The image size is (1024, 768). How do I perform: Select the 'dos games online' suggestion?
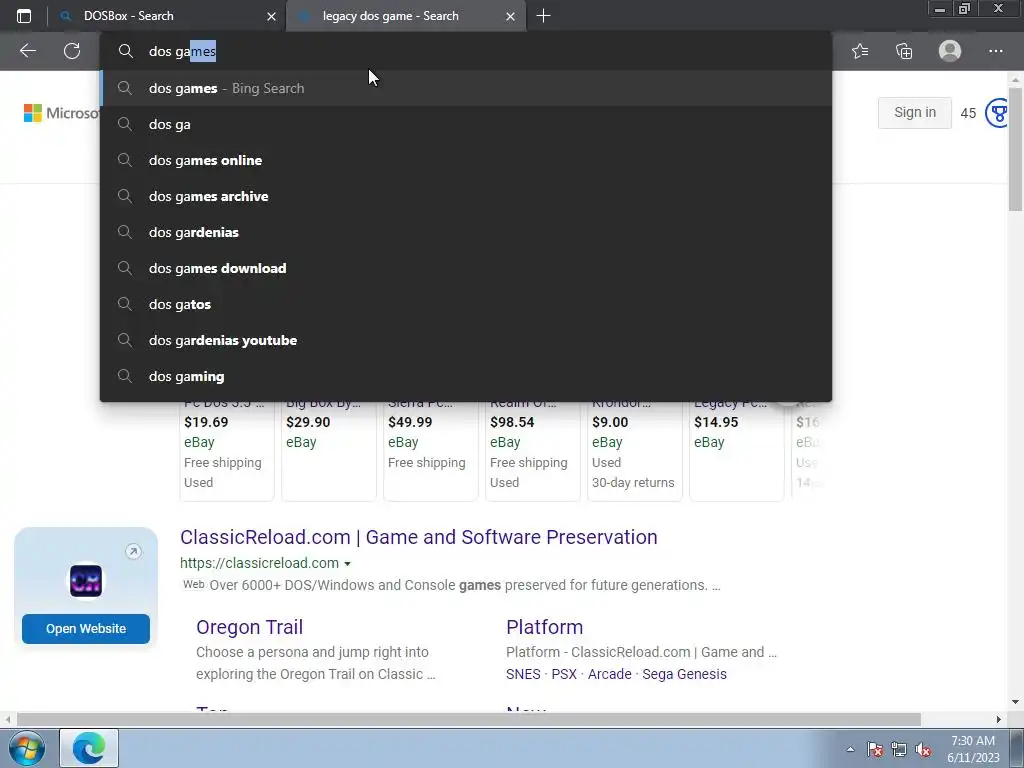tap(466, 160)
